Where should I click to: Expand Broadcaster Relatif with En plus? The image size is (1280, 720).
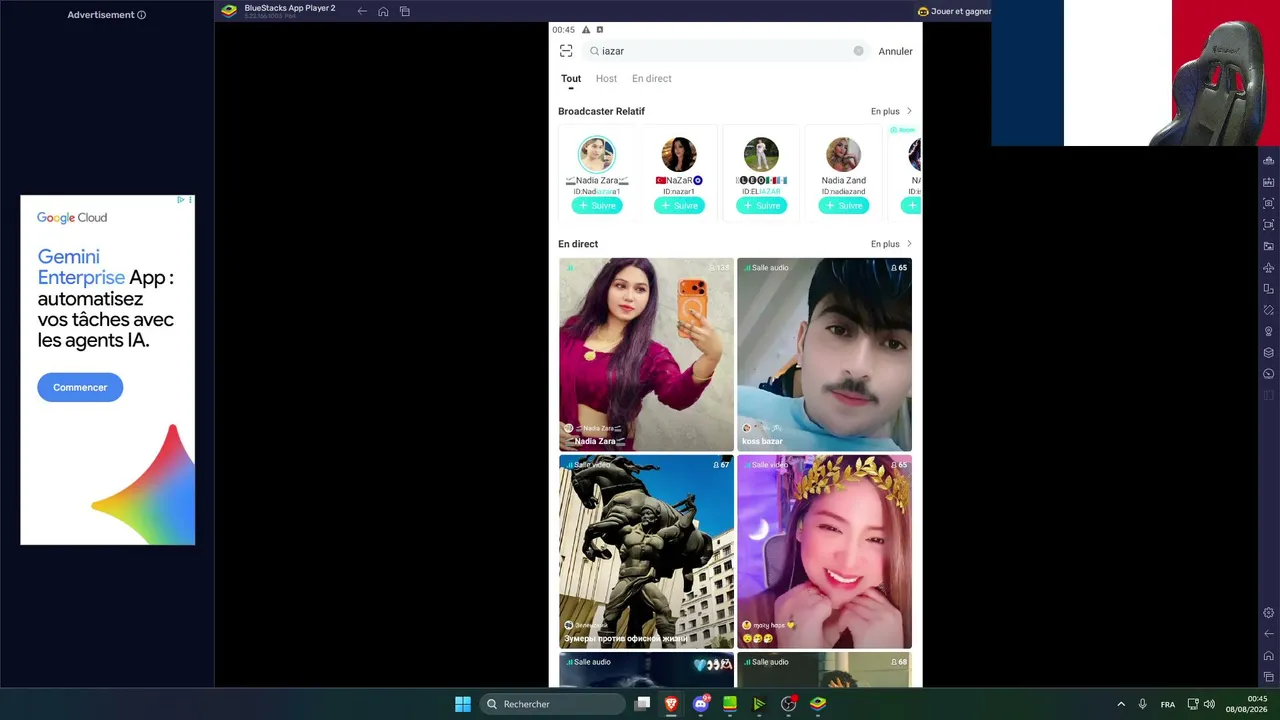click(x=891, y=111)
